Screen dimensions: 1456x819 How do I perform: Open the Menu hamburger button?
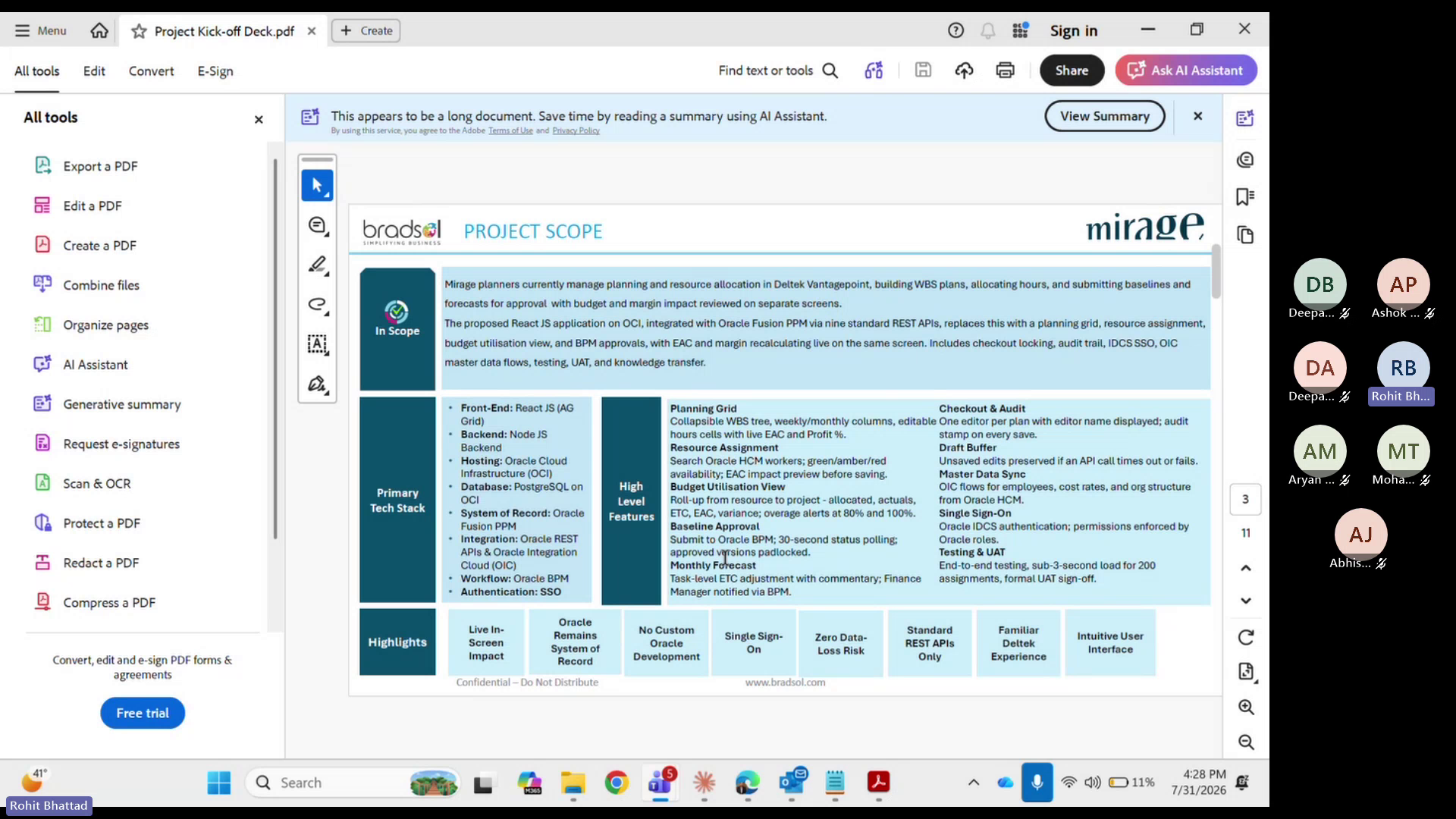40,30
